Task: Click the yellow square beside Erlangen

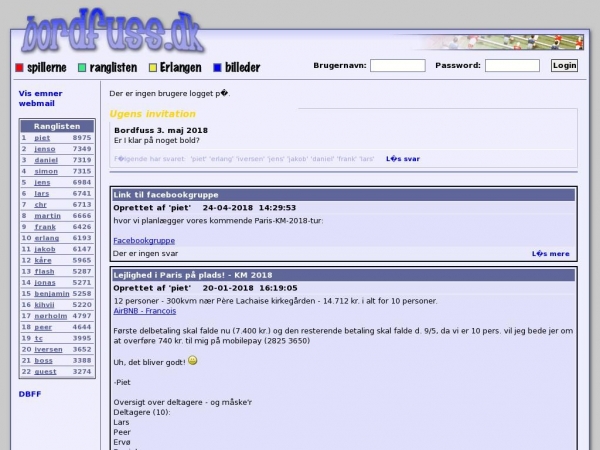Action: (153, 68)
